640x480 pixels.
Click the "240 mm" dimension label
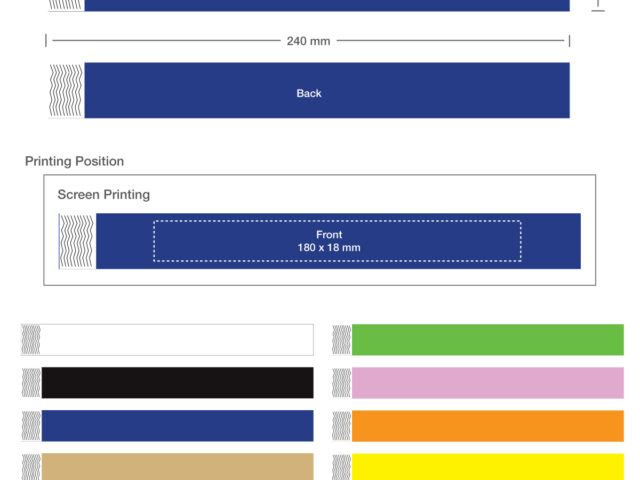308,41
